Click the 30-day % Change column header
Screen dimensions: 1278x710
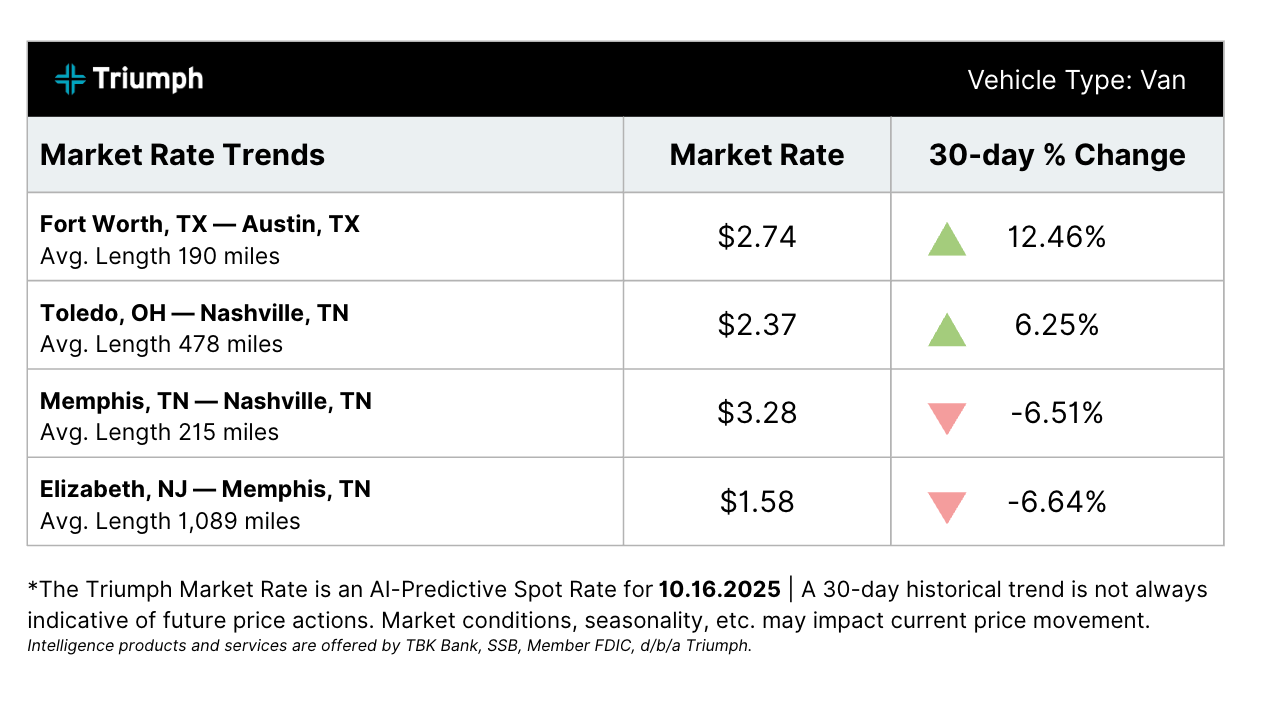click(x=1056, y=155)
